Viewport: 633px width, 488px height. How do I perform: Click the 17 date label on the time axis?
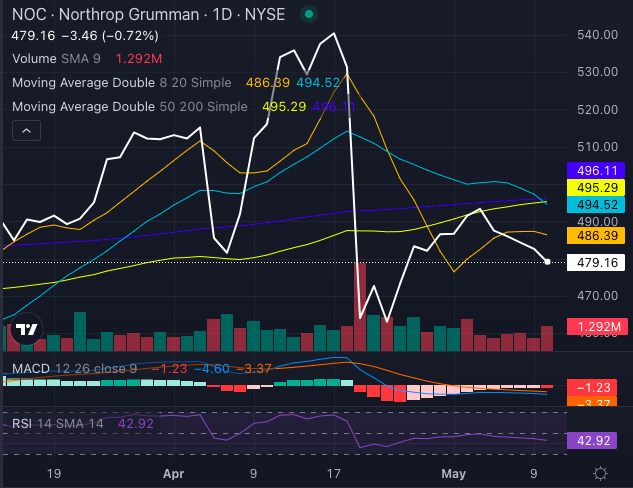(x=333, y=473)
